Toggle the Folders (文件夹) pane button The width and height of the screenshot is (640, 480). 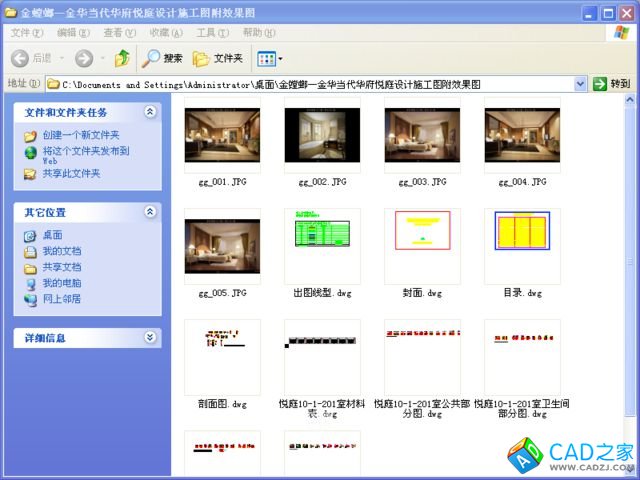[x=219, y=59]
